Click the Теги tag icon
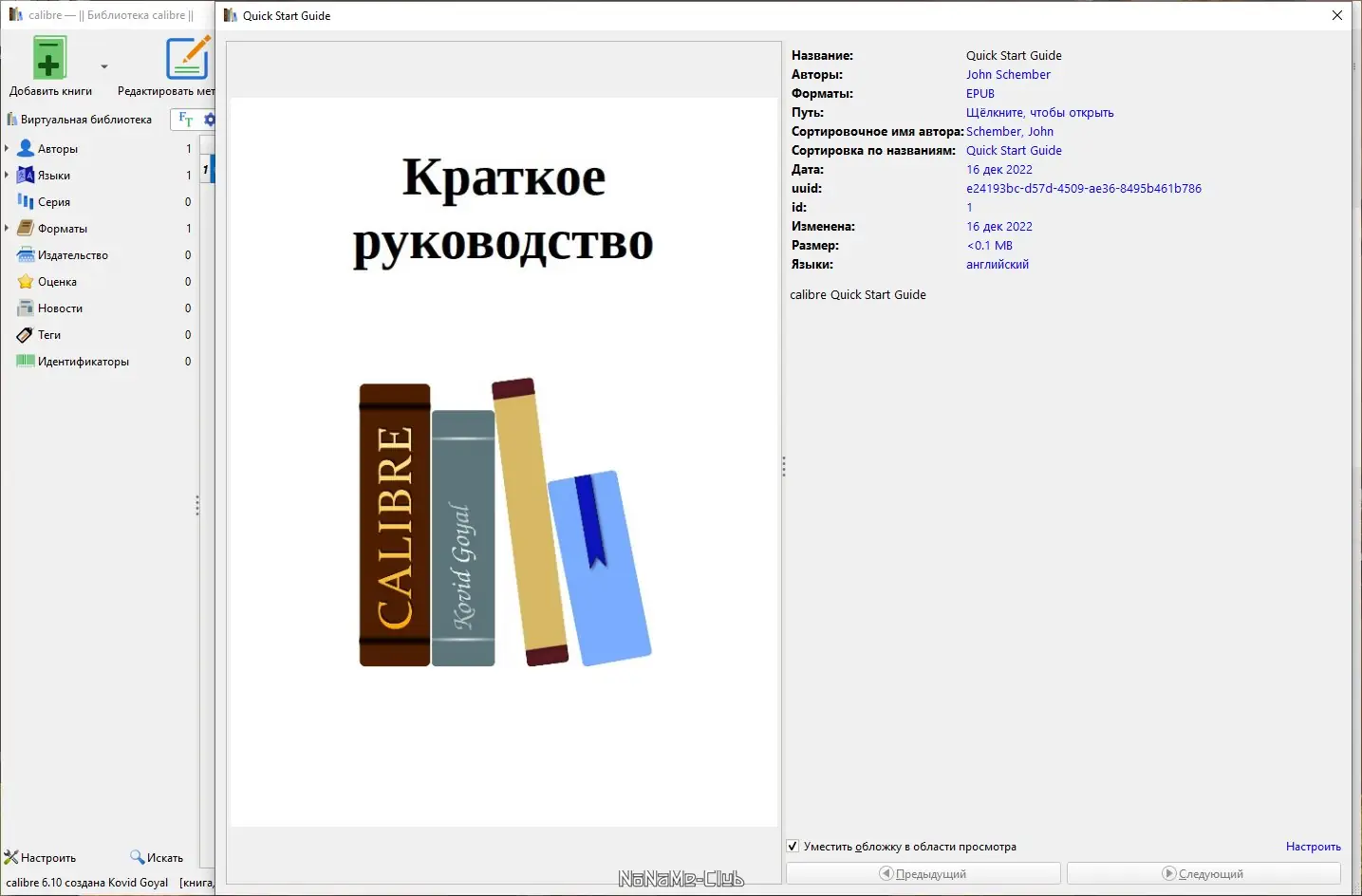Image resolution: width=1362 pixels, height=896 pixels. coord(26,334)
